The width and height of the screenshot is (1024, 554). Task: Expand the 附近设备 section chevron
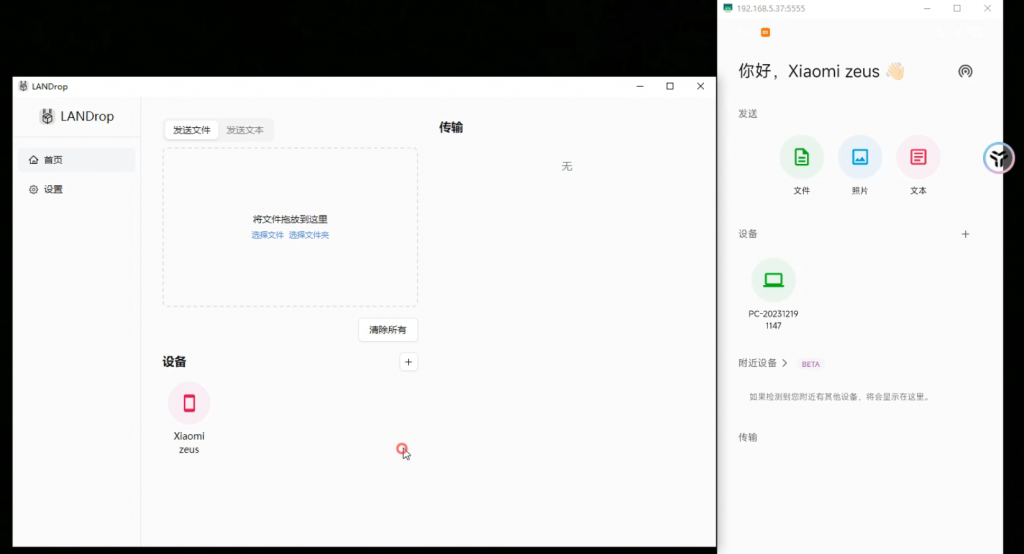(785, 363)
